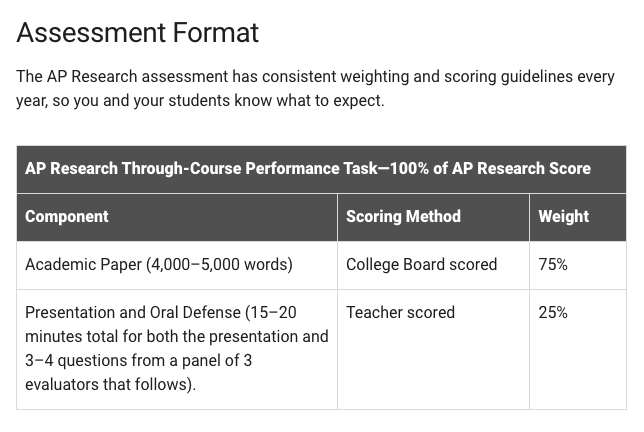Click 'AP Research assessment' in the intro sentence

click(x=137, y=77)
